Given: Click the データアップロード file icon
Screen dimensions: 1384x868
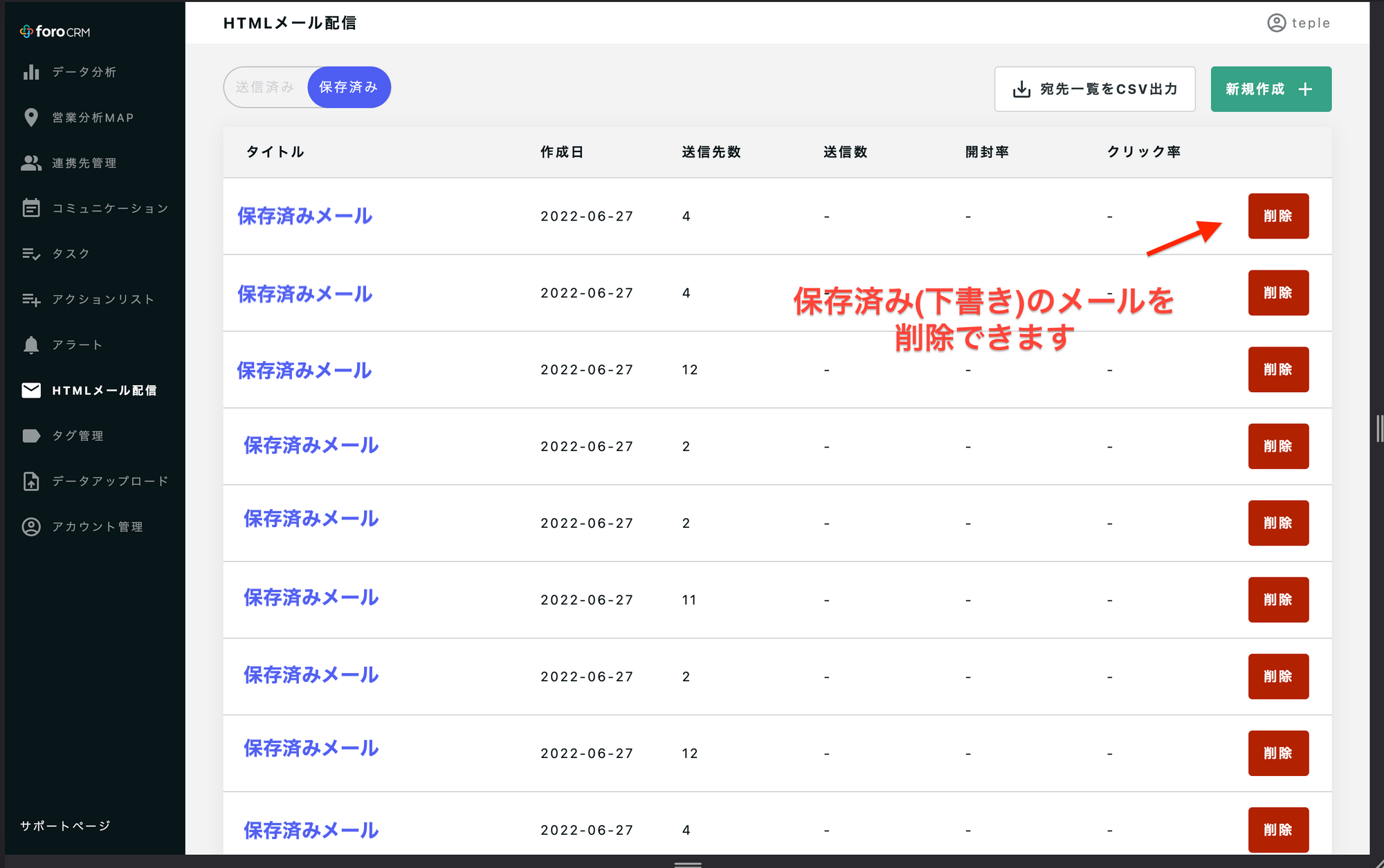Looking at the screenshot, I should click(31, 481).
